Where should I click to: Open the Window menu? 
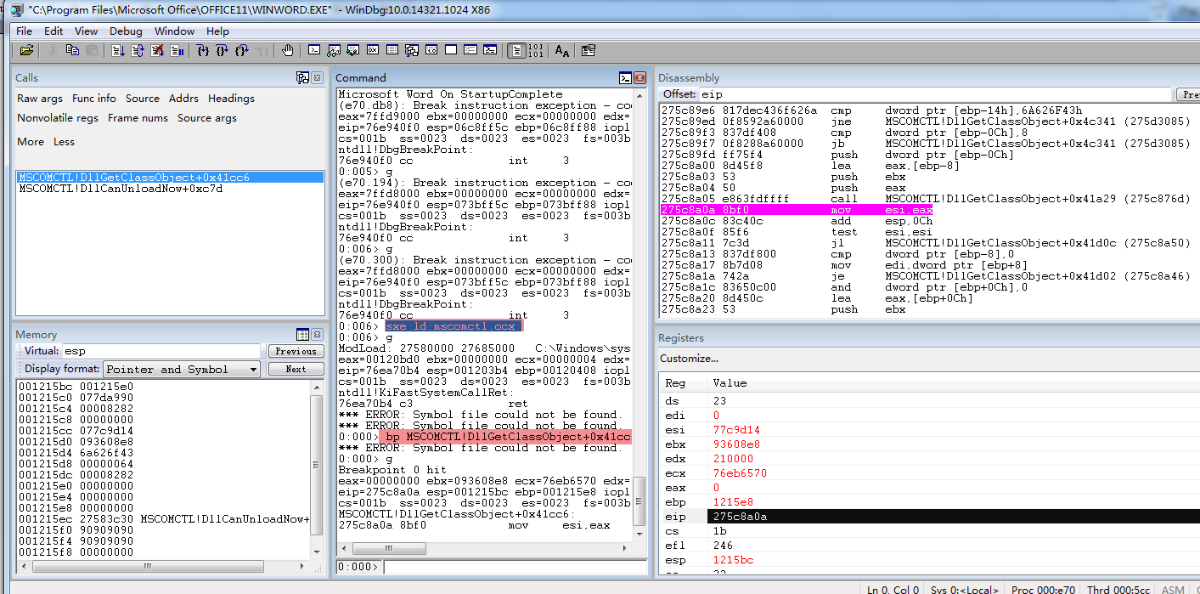tap(174, 31)
